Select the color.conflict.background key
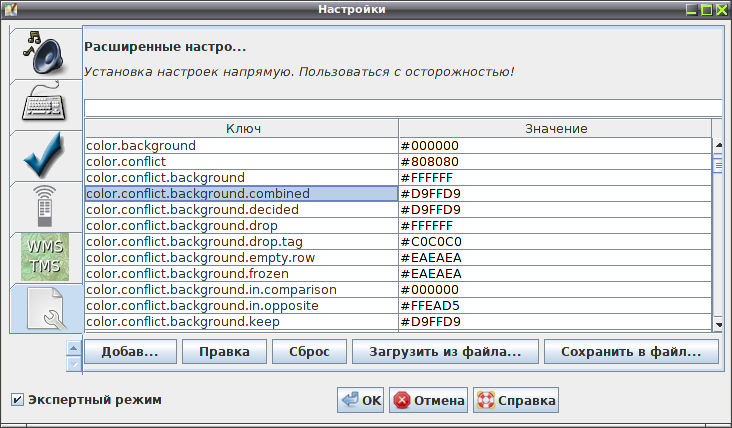 click(241, 177)
